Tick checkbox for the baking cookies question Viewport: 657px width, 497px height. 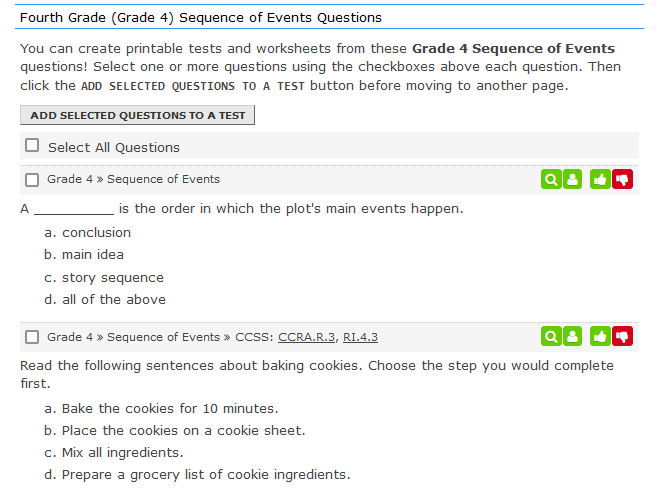(x=32, y=337)
